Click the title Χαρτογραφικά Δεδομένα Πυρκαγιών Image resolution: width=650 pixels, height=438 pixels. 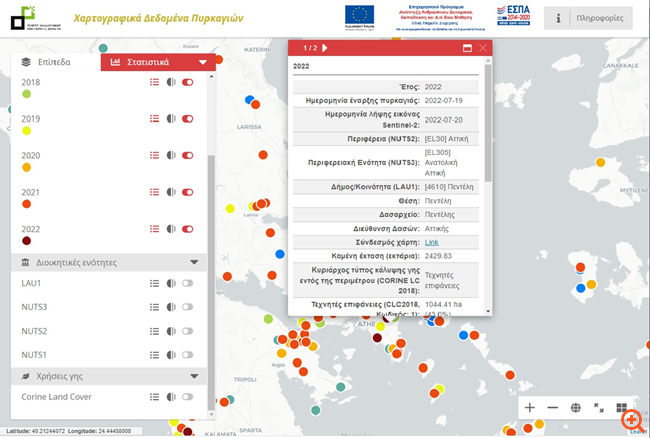[158, 18]
